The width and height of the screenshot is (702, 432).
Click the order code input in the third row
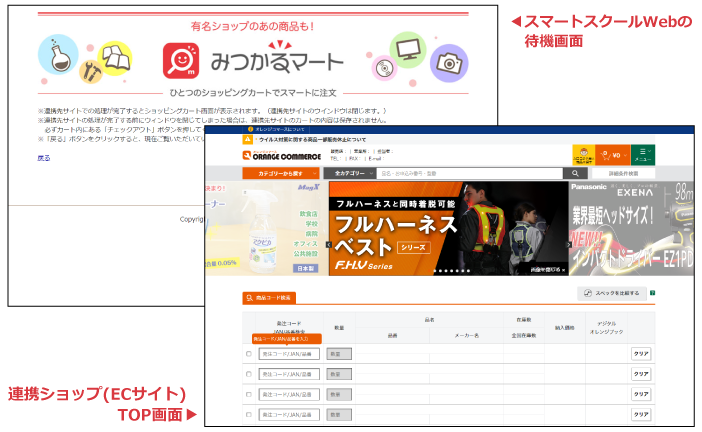(x=289, y=394)
